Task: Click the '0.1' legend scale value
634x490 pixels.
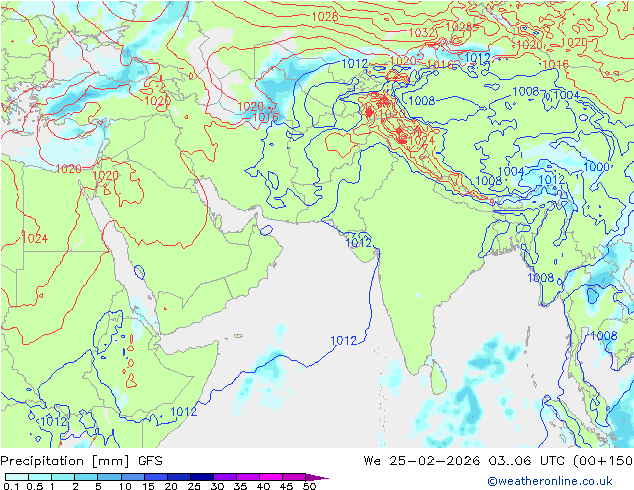Action: point(10,486)
